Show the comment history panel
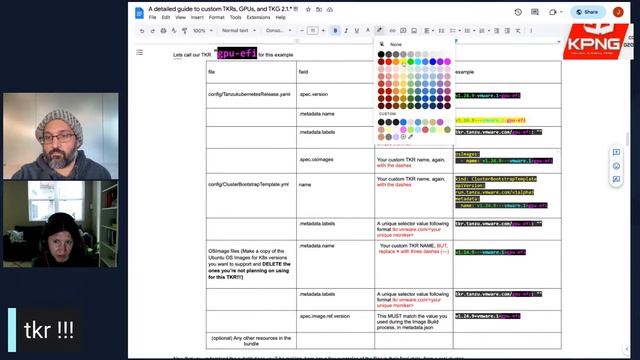This screenshot has width=640, height=360. 535,12
